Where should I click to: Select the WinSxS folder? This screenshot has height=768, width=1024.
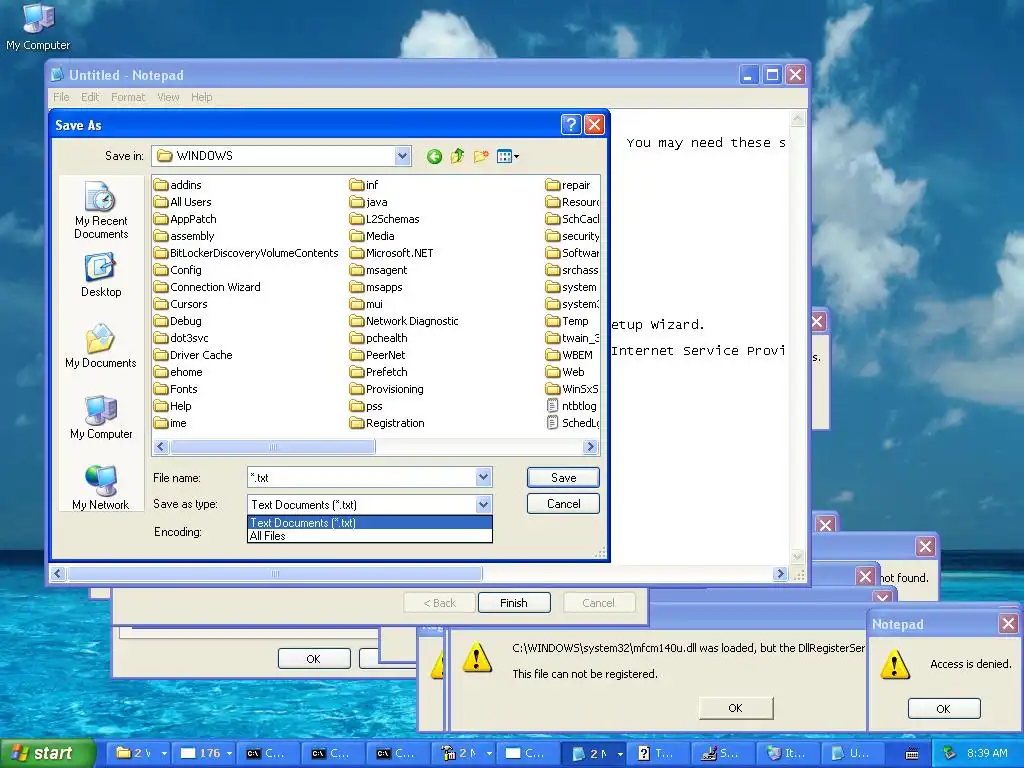click(x=571, y=389)
